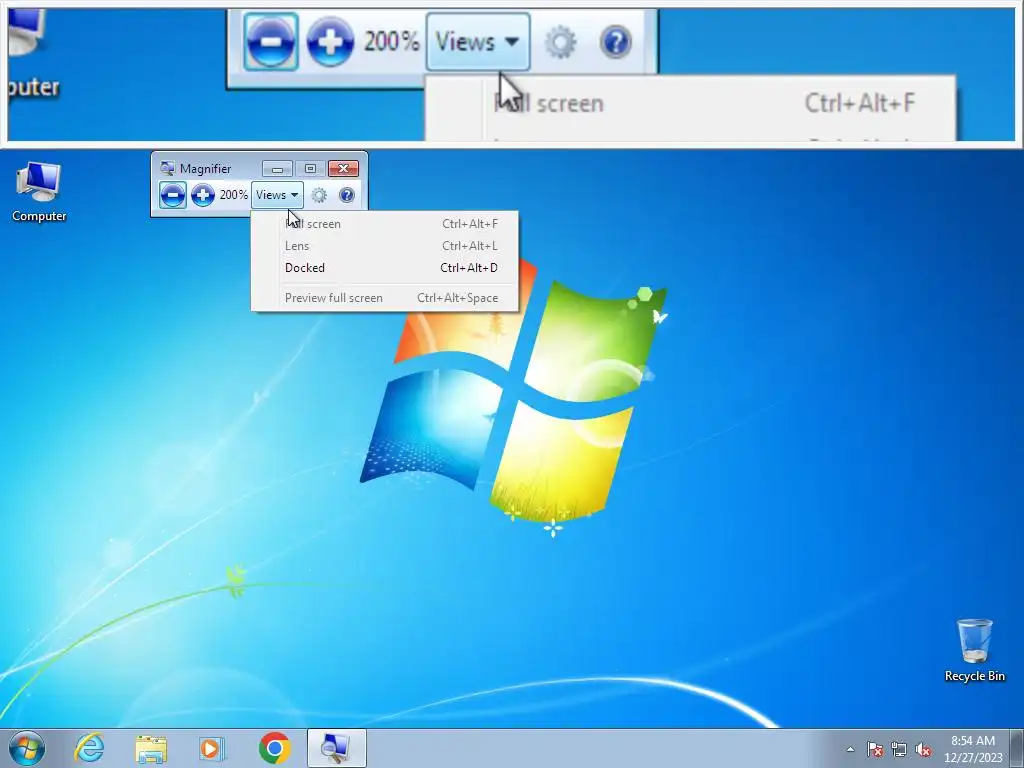Open Windows Media Player from taskbar

click(x=212, y=748)
